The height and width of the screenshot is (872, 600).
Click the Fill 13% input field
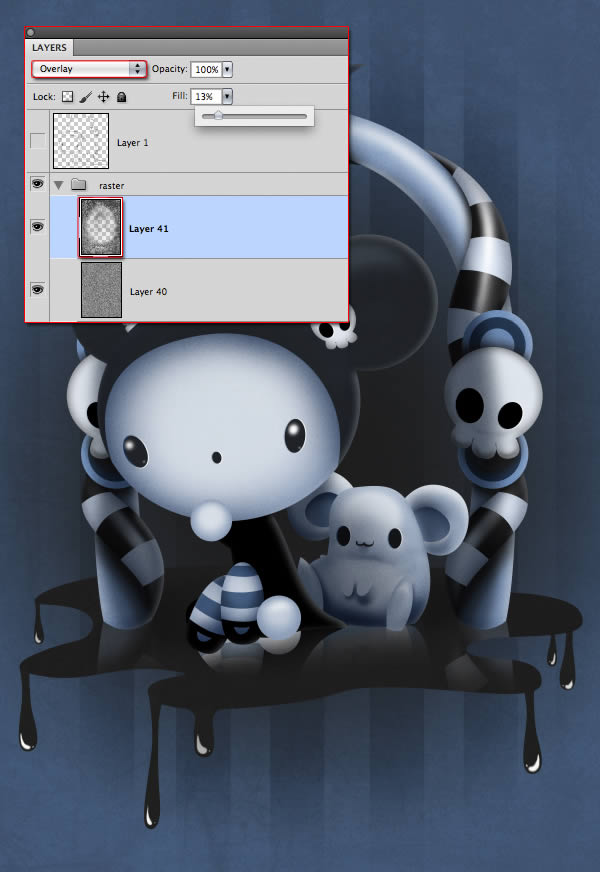(x=206, y=96)
